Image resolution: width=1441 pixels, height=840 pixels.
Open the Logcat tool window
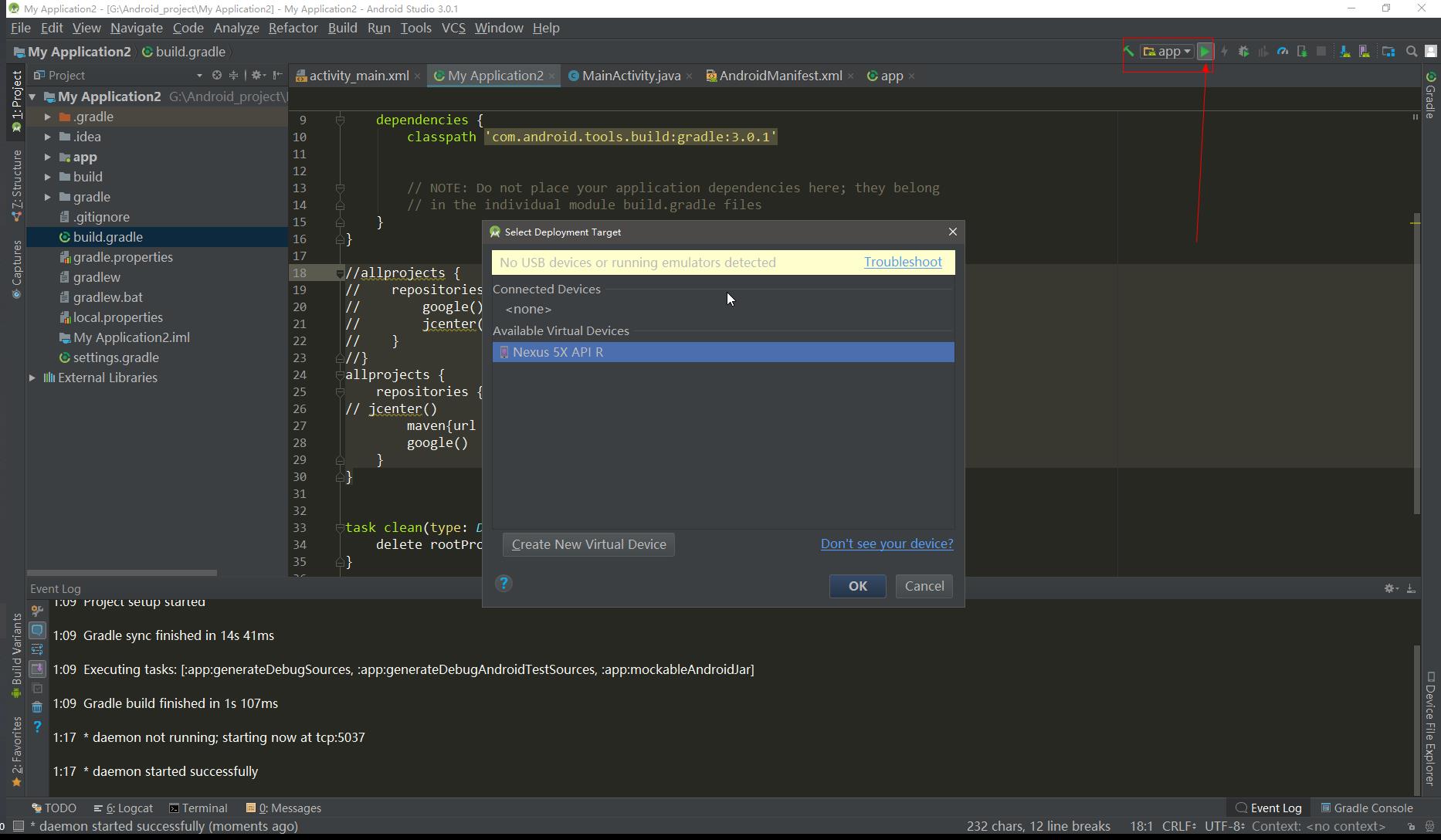click(x=123, y=808)
